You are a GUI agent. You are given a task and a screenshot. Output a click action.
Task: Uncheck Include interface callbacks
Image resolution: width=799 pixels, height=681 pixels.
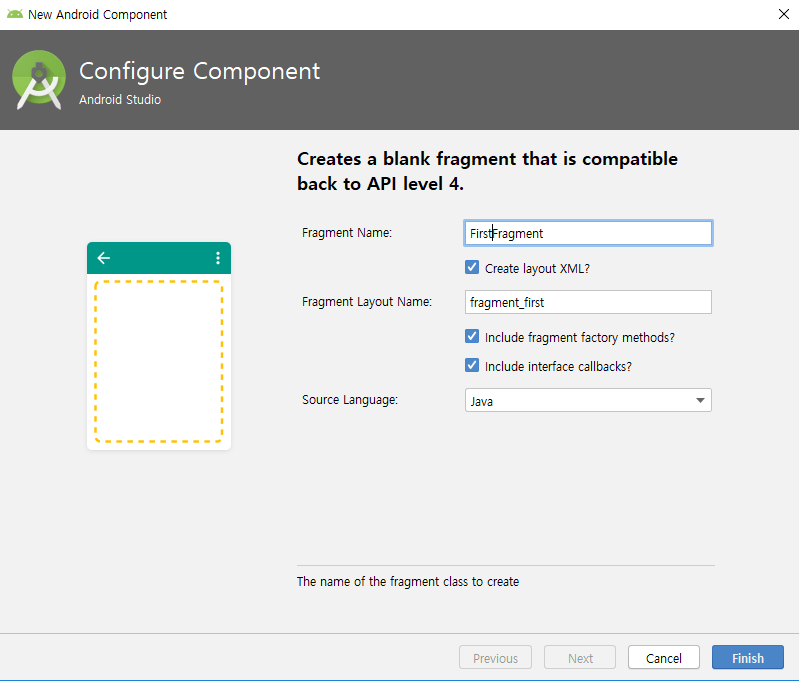(x=472, y=365)
